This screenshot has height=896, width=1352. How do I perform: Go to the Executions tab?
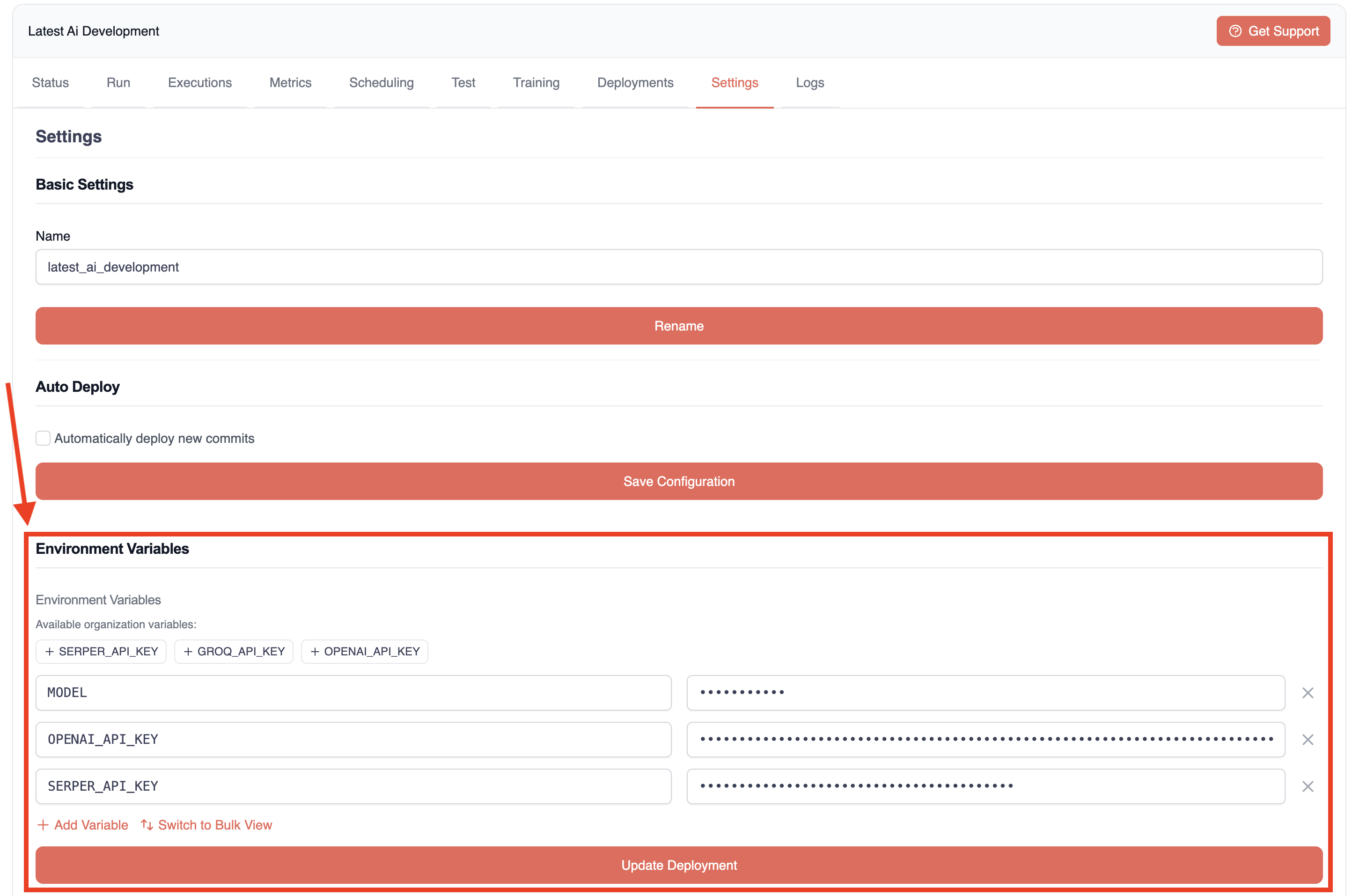(x=199, y=83)
